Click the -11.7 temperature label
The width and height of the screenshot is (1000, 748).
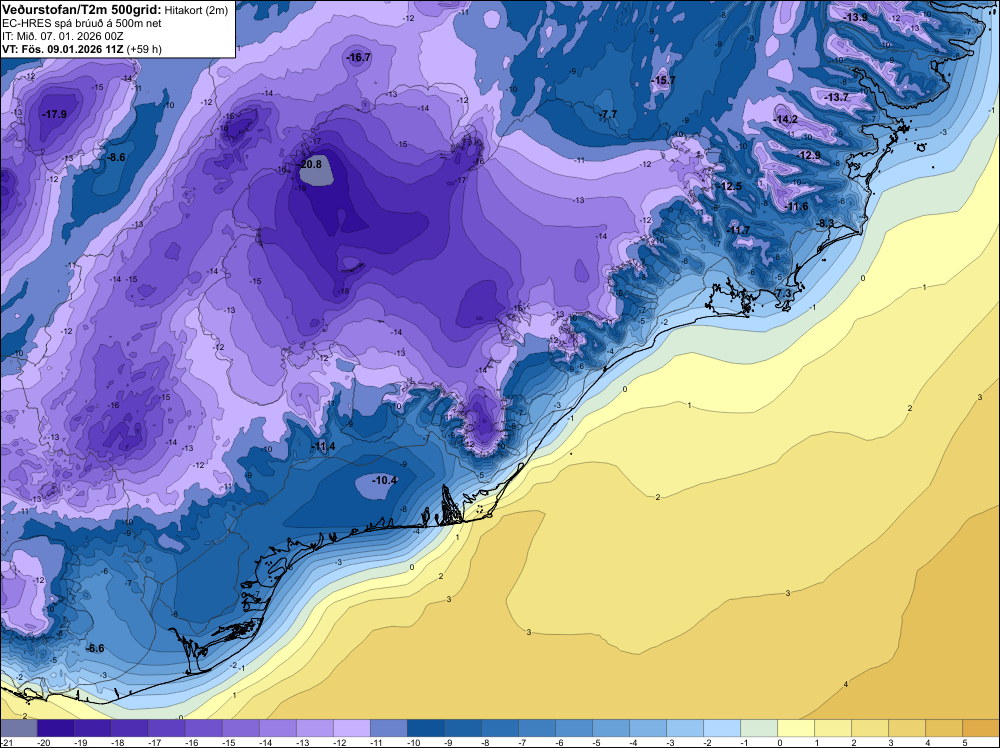[739, 230]
